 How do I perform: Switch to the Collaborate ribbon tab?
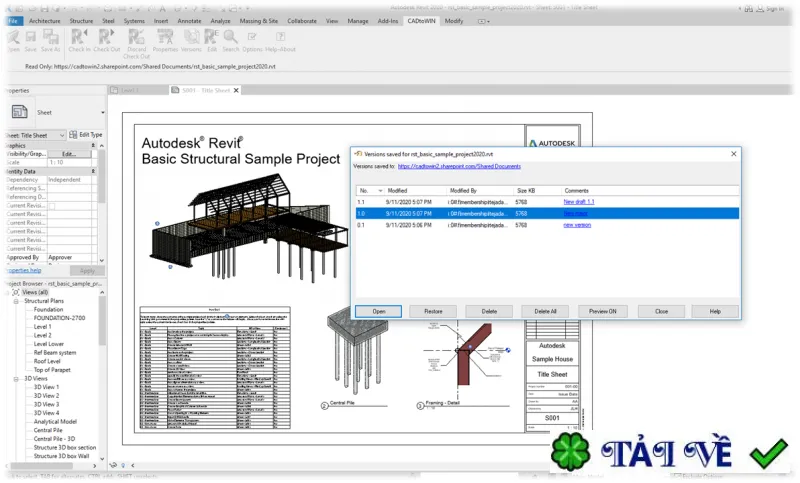[x=302, y=21]
